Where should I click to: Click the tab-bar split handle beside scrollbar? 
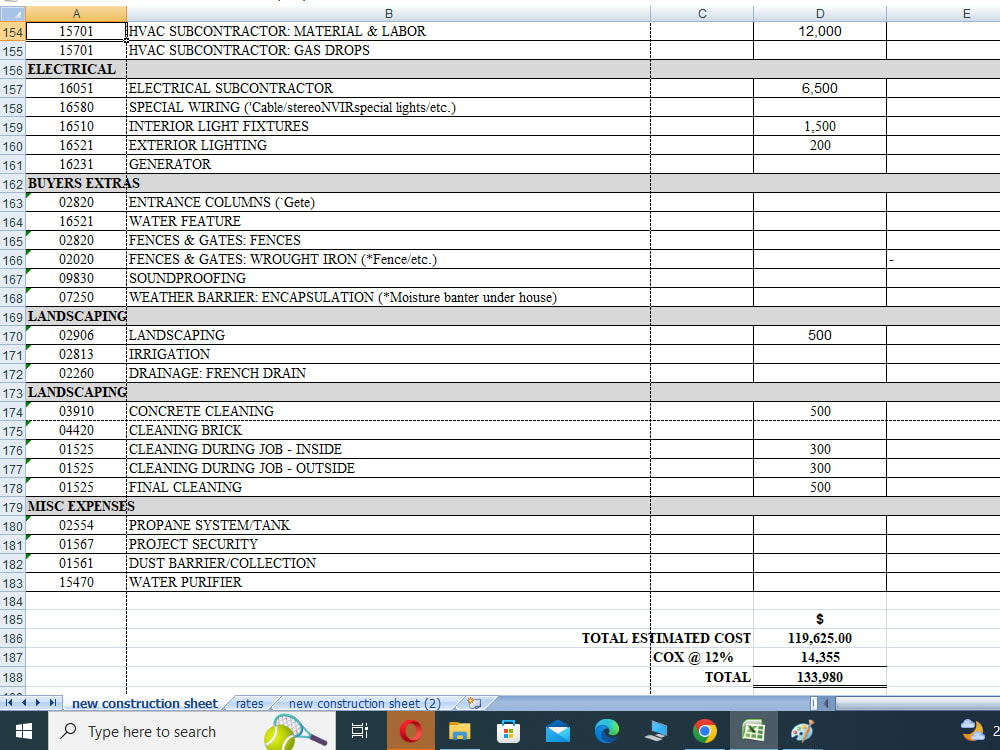tap(814, 703)
